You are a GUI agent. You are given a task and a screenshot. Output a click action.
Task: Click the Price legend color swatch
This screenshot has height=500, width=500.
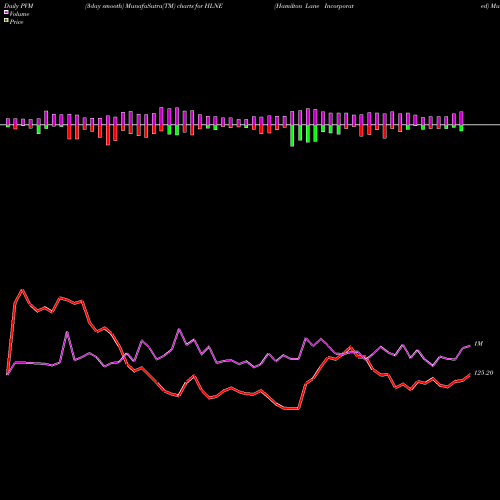(6, 21)
